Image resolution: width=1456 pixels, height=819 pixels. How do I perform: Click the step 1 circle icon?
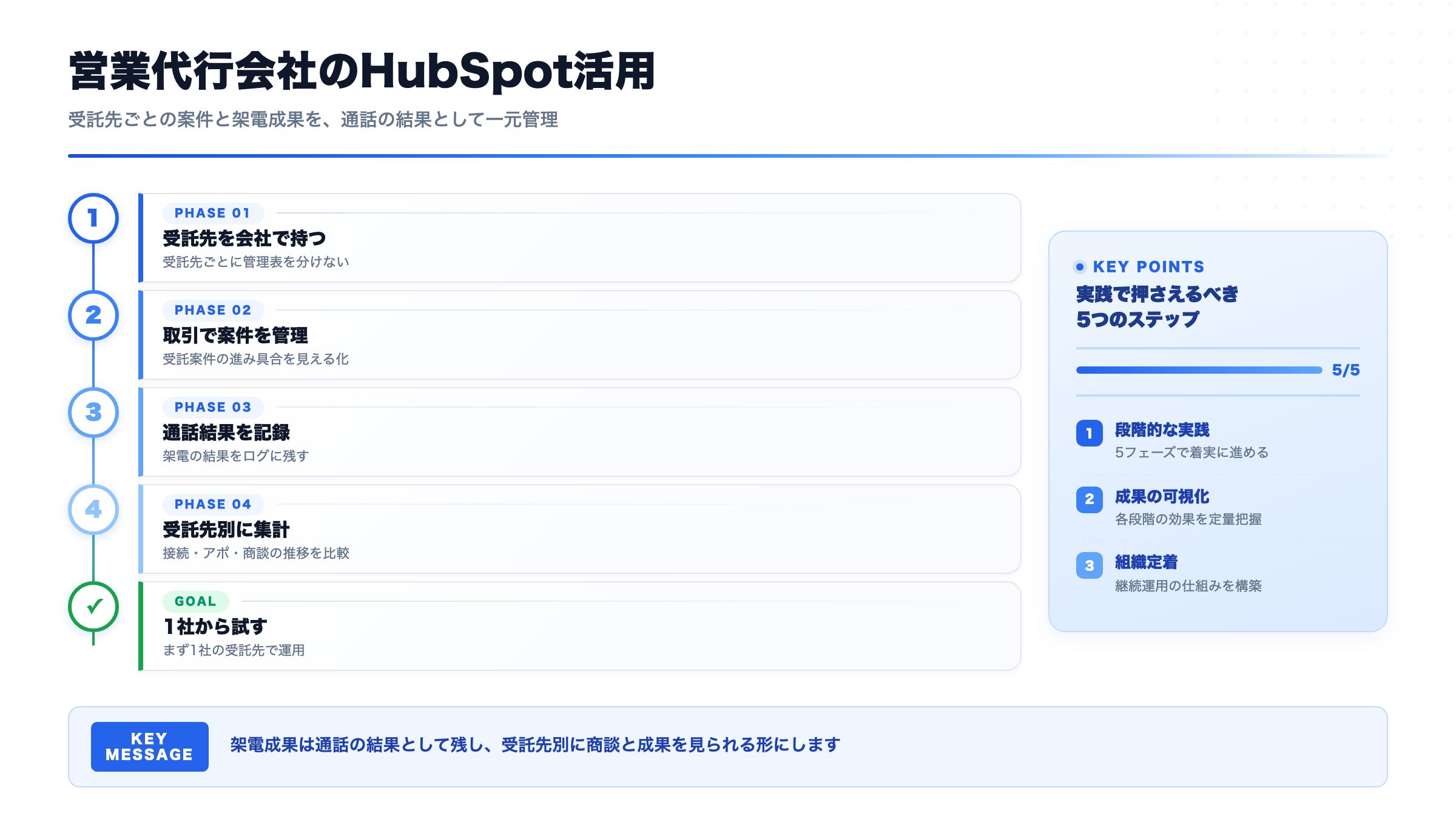coord(93,218)
